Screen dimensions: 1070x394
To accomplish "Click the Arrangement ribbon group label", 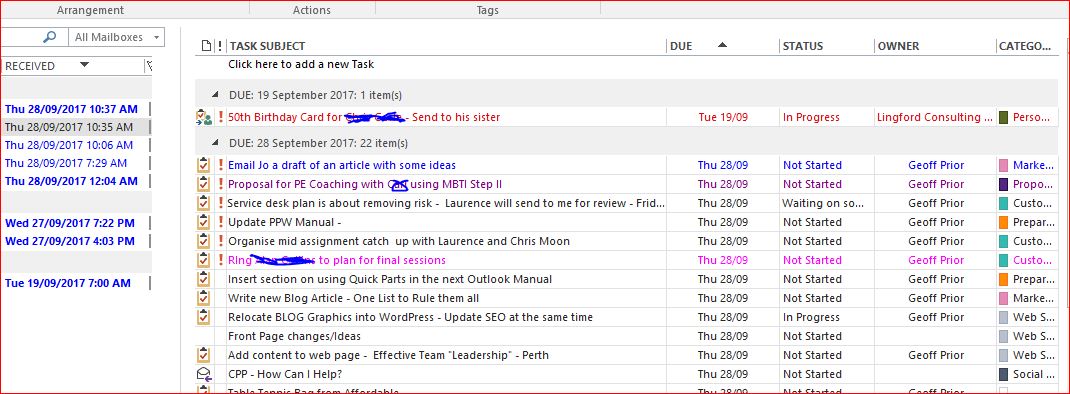I will [x=90, y=10].
